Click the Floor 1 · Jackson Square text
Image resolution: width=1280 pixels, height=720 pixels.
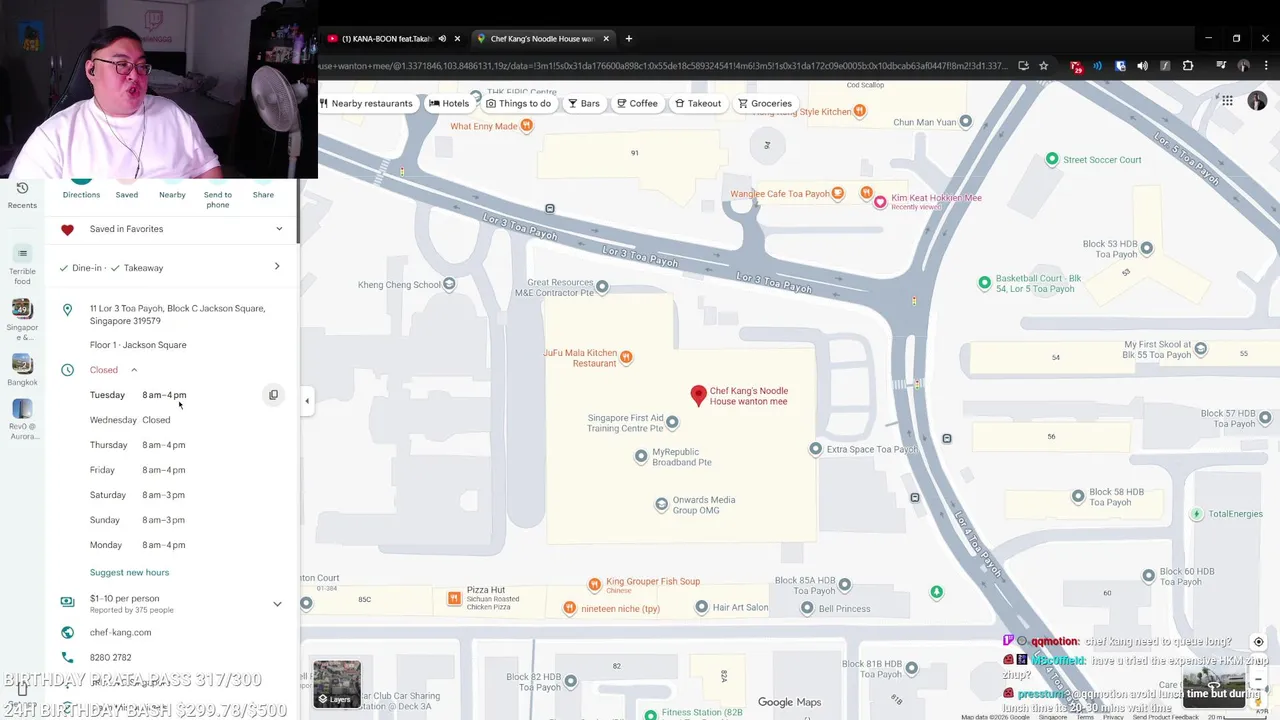tap(138, 345)
